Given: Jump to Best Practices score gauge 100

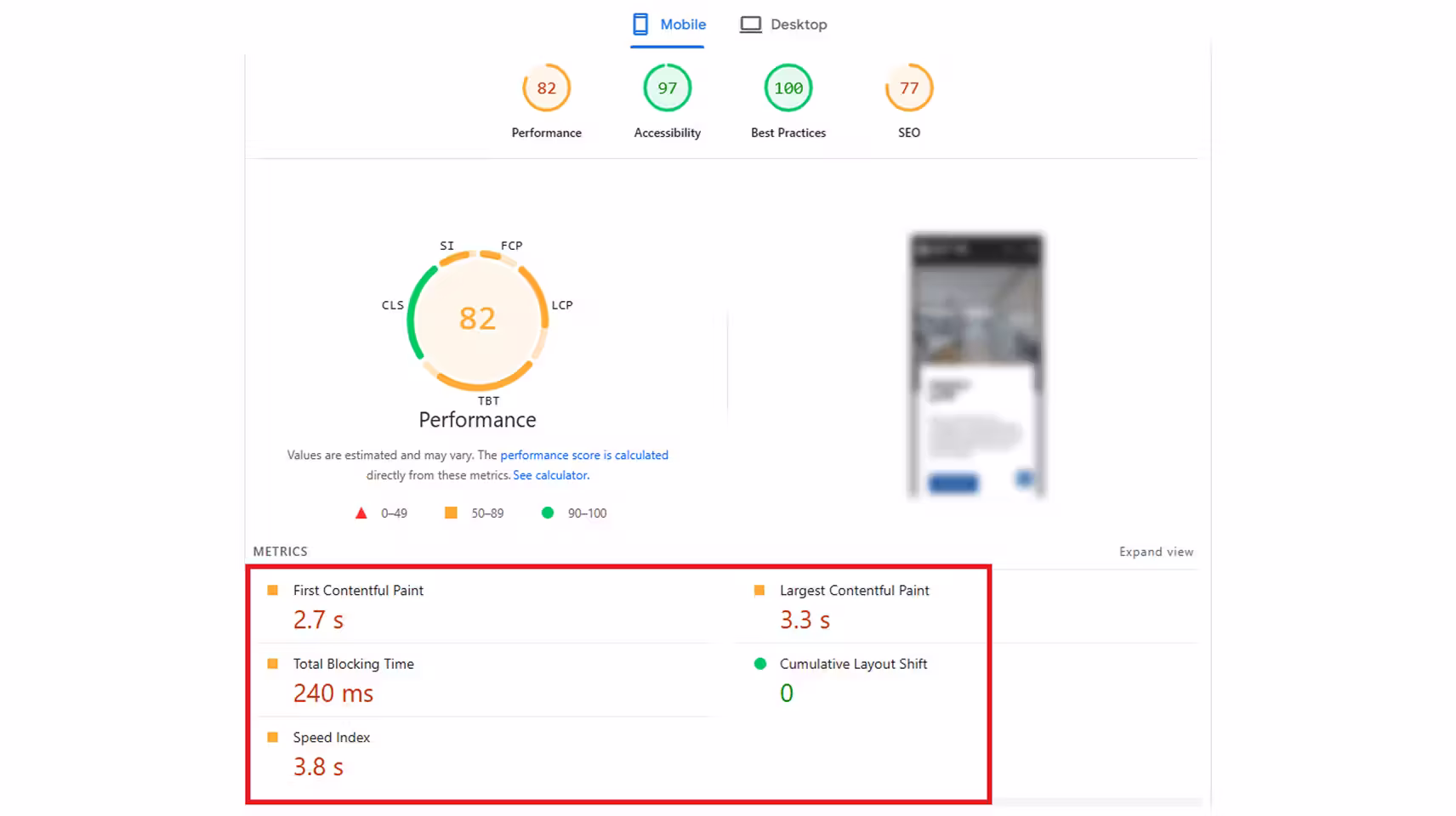Looking at the screenshot, I should (x=788, y=88).
